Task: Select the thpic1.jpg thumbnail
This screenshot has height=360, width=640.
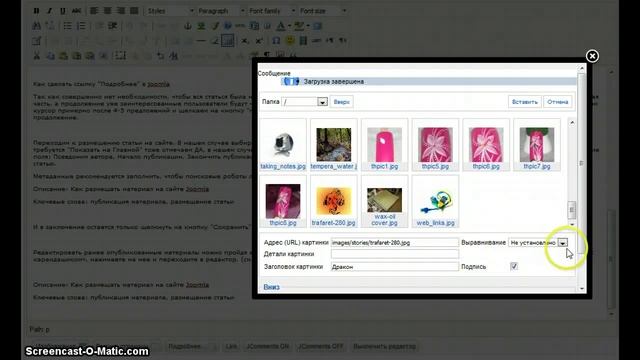Action: coord(384,145)
